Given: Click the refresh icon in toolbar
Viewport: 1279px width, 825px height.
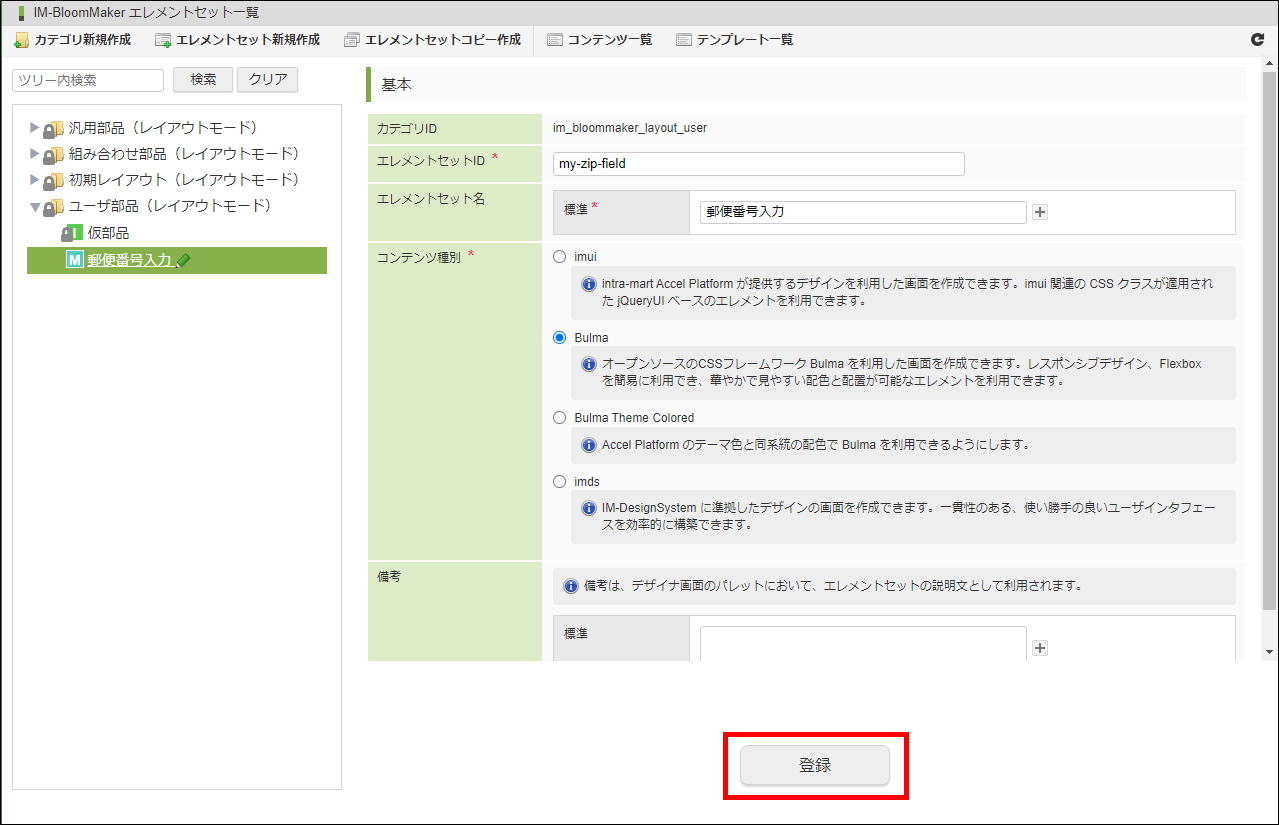Looking at the screenshot, I should pyautogui.click(x=1257, y=40).
